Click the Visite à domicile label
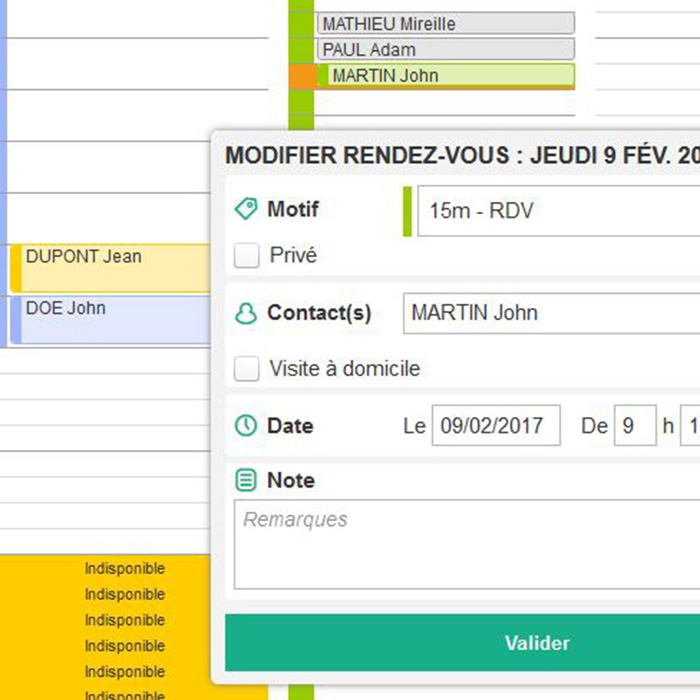 click(x=345, y=369)
